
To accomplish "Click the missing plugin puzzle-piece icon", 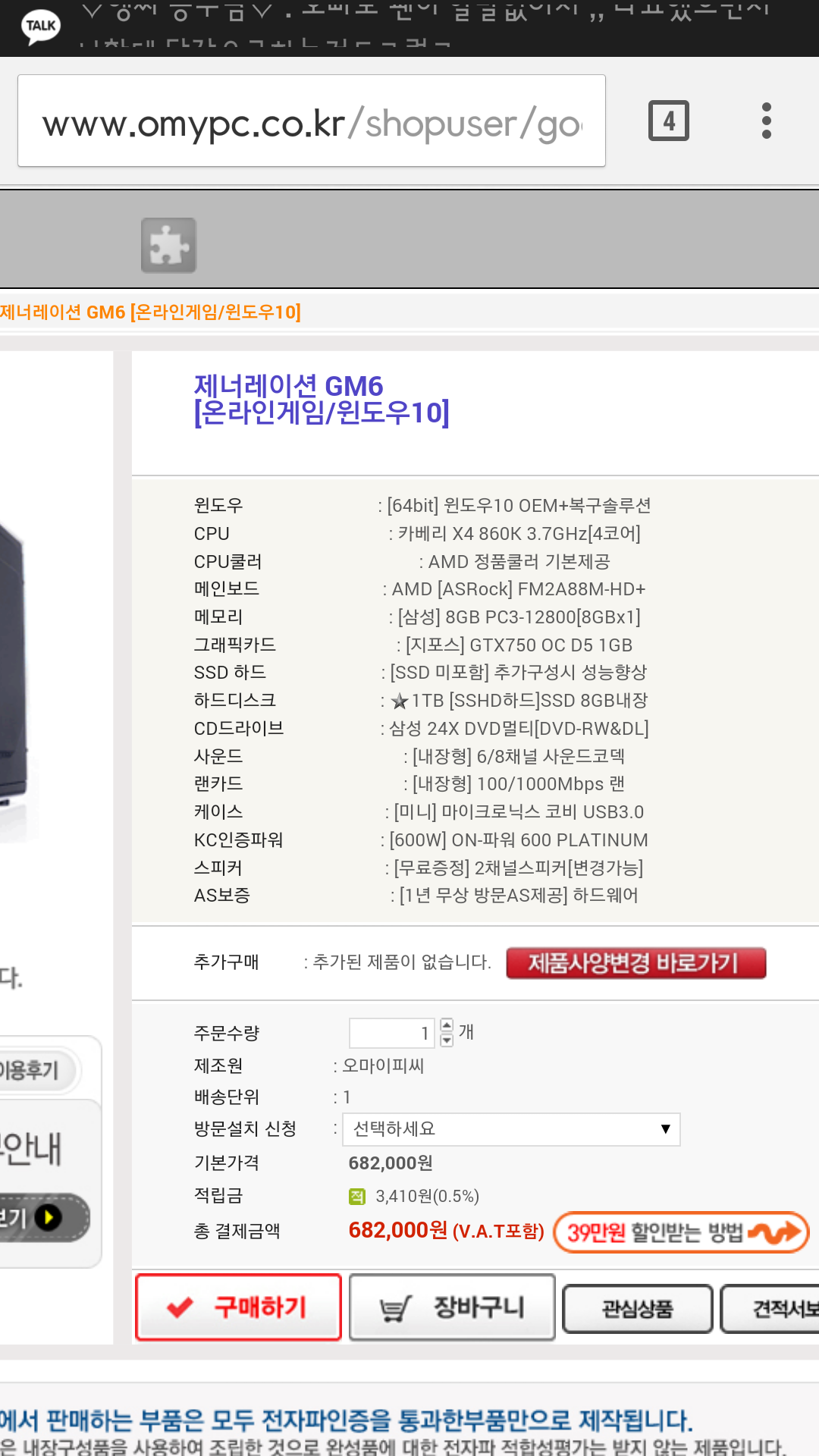I will [168, 245].
